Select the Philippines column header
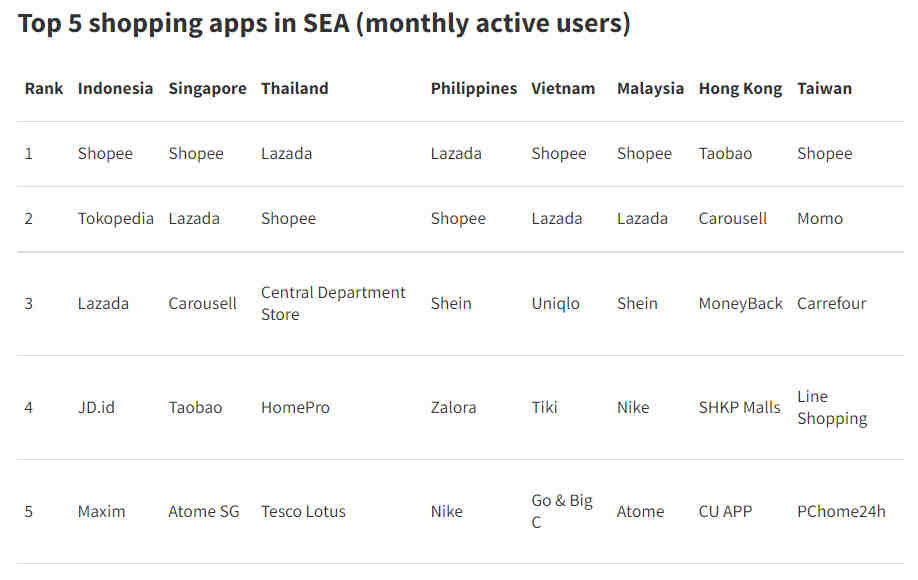The width and height of the screenshot is (918, 580). tap(474, 89)
